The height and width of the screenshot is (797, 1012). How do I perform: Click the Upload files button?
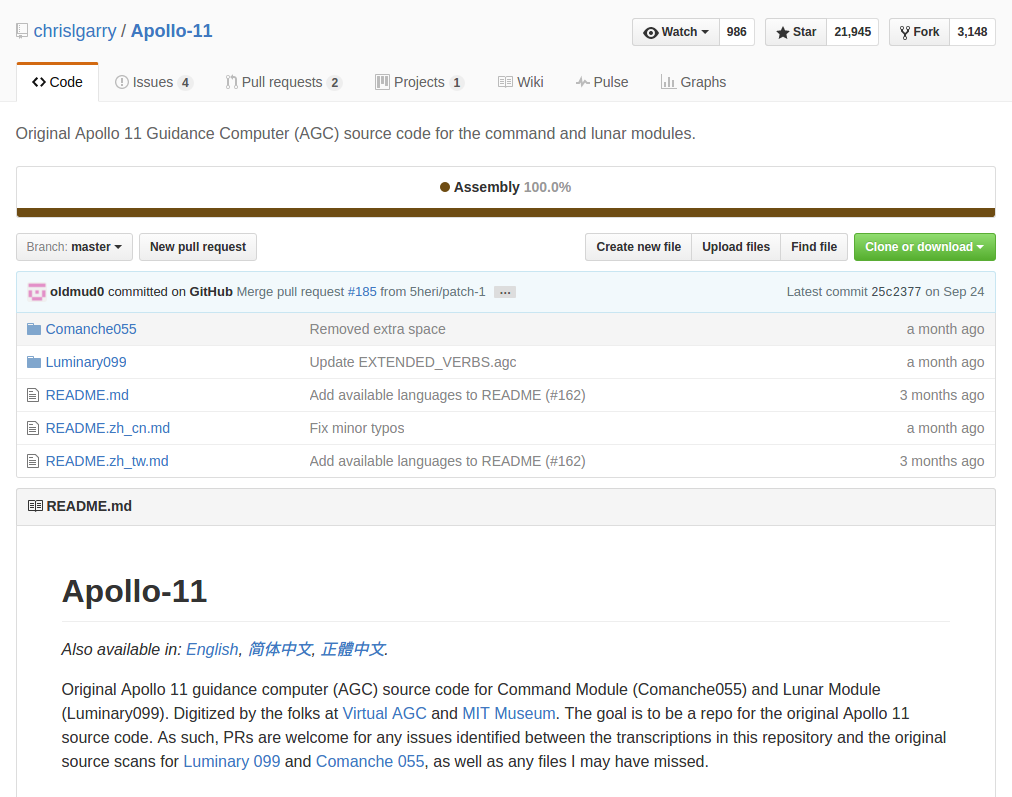[x=736, y=247]
